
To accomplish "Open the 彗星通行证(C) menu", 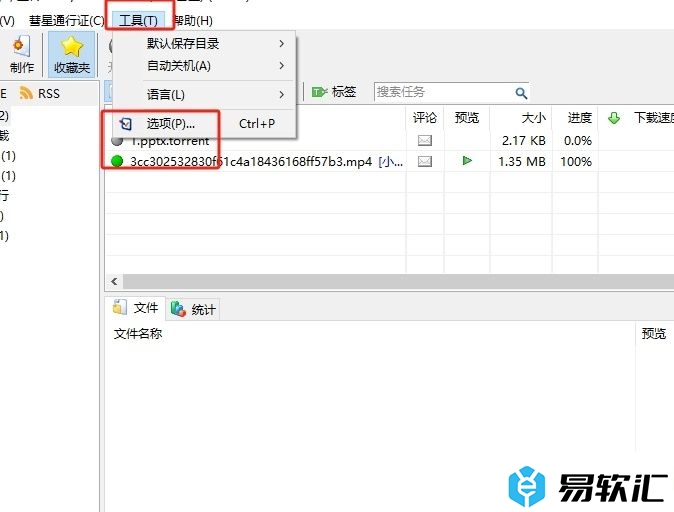I will [67, 20].
